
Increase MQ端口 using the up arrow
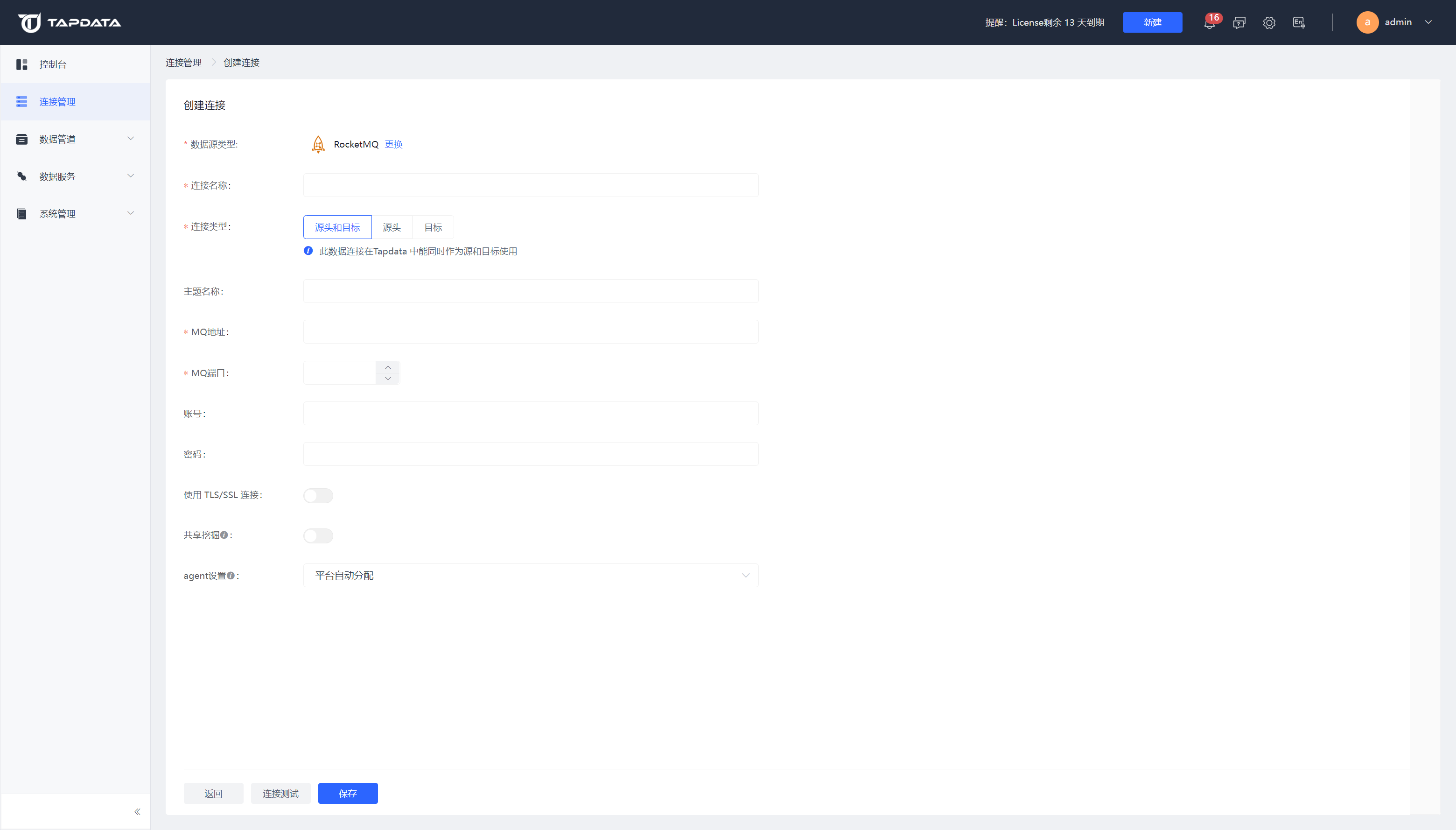pyautogui.click(x=387, y=367)
